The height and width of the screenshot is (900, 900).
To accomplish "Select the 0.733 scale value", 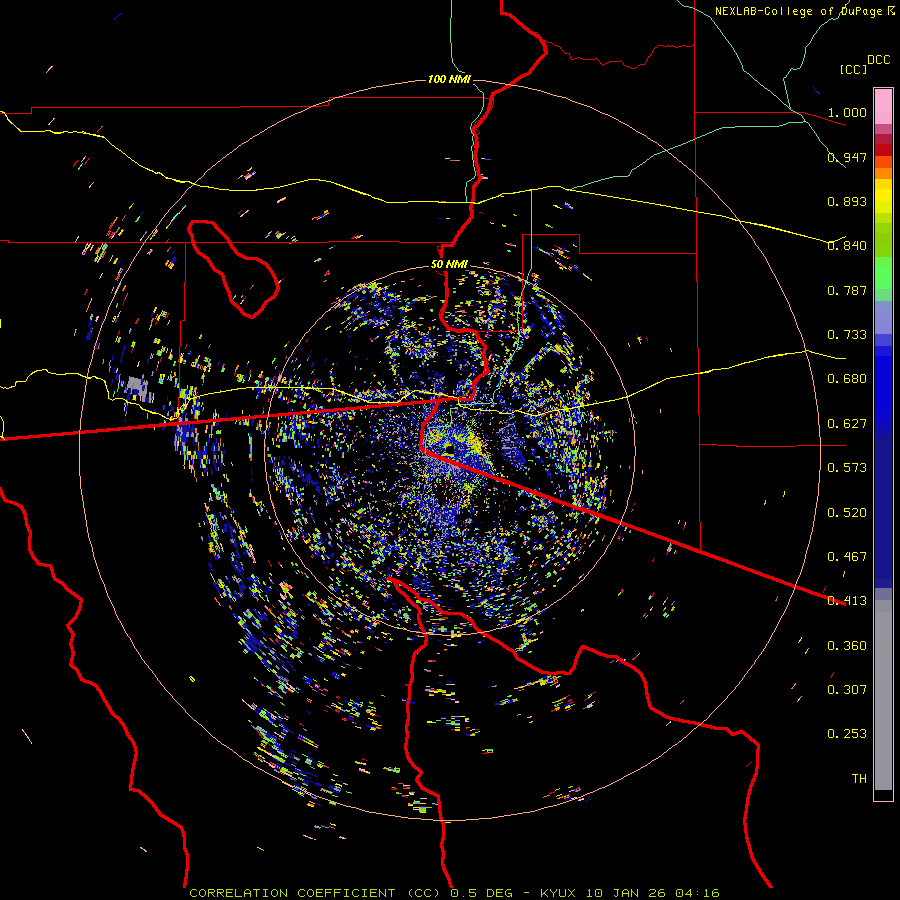I will pyautogui.click(x=847, y=335).
